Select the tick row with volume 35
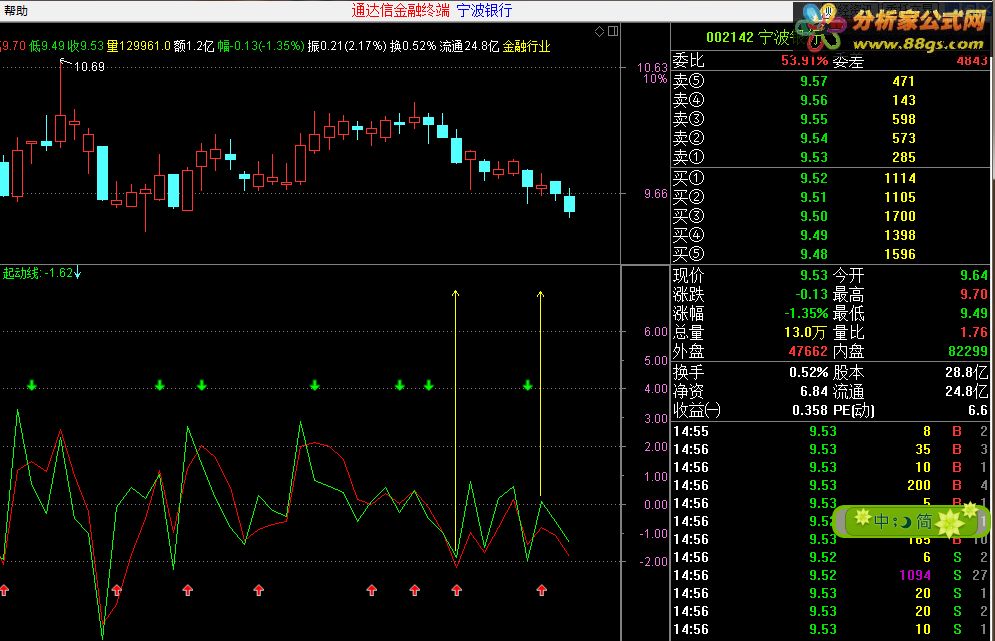This screenshot has height=641, width=995. (x=830, y=449)
